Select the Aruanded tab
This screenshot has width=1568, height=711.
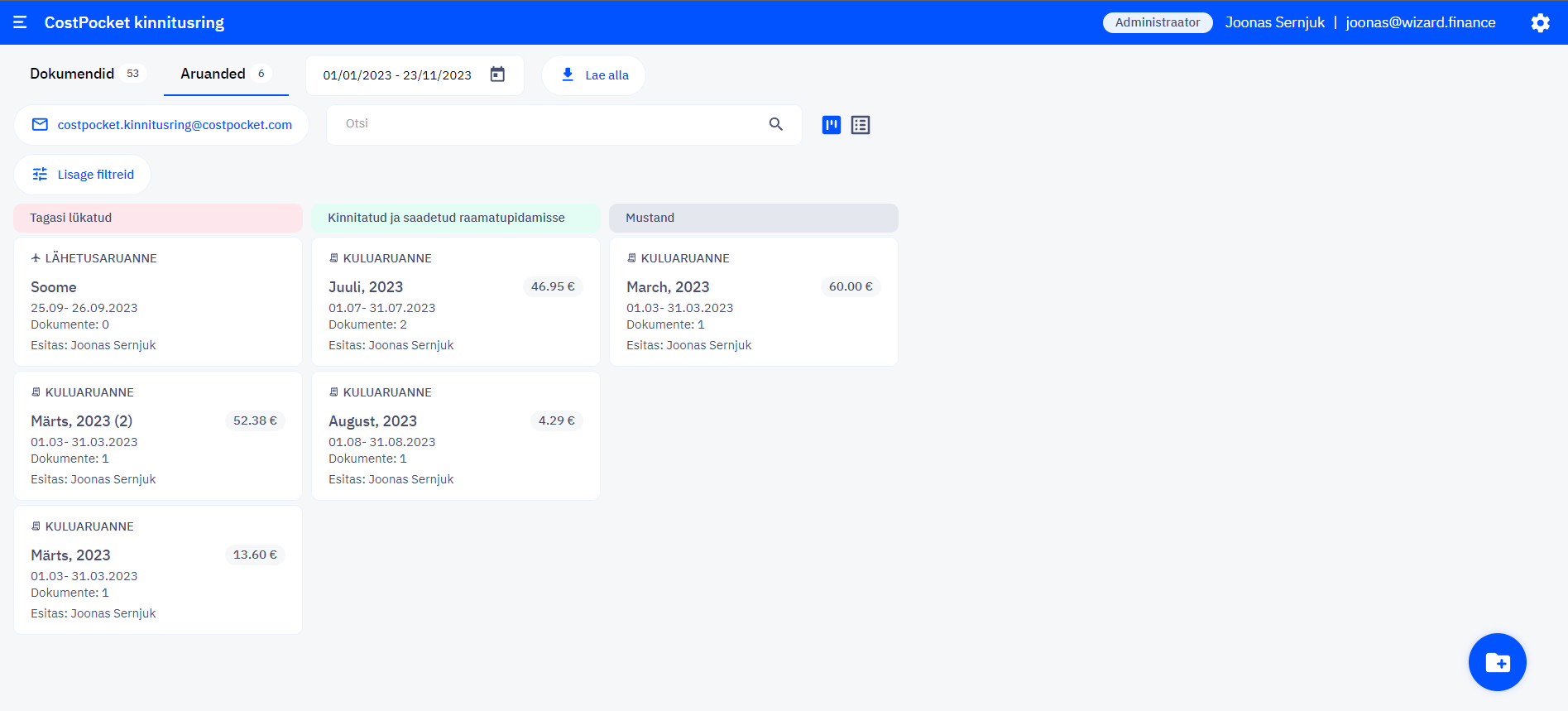tap(226, 74)
